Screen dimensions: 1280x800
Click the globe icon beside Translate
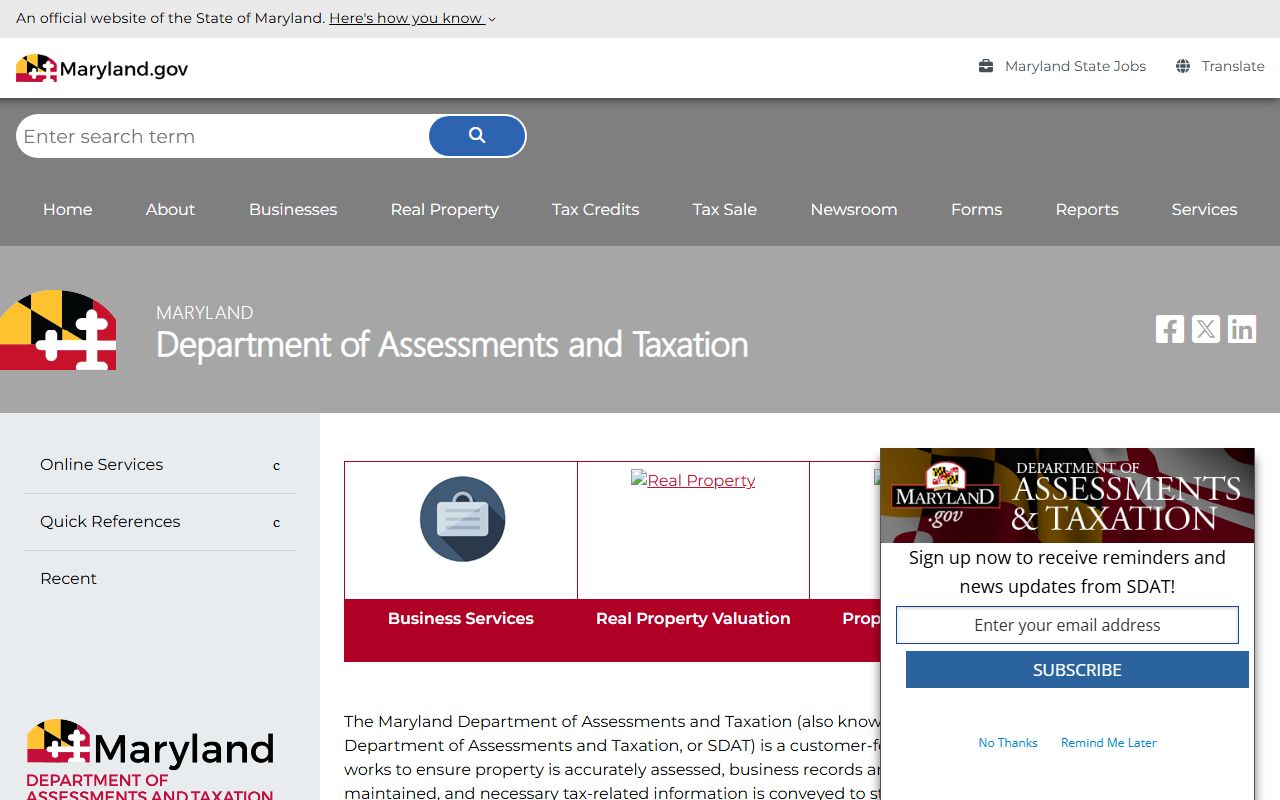1183,66
